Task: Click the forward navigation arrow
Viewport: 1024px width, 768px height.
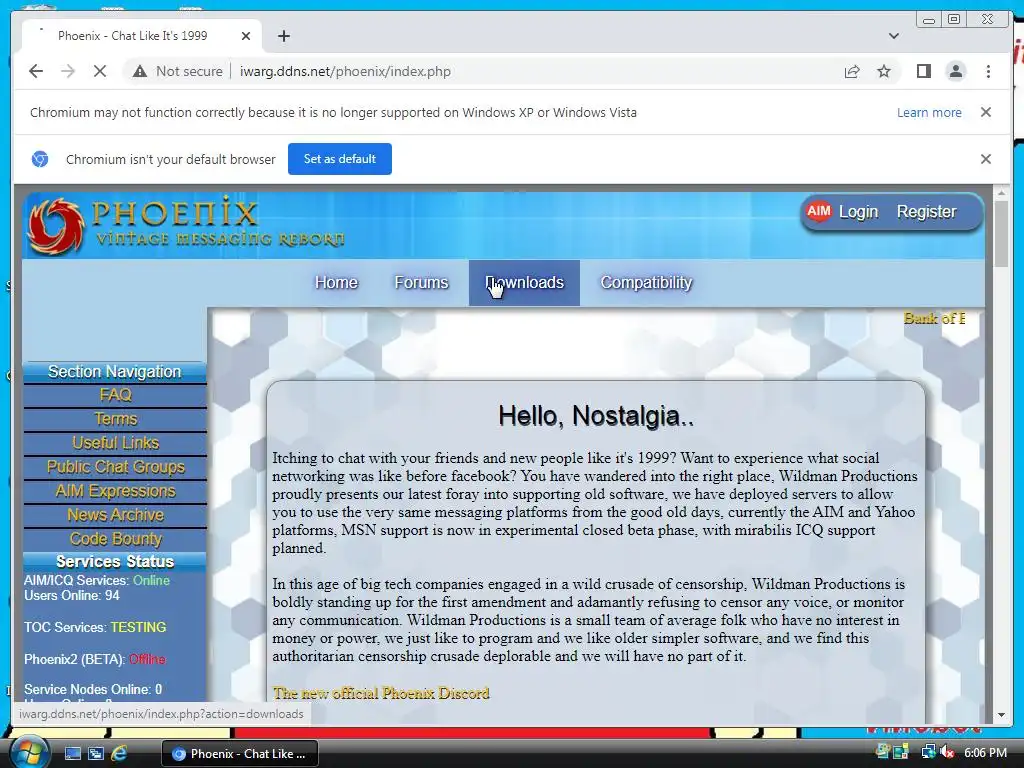Action: click(68, 71)
